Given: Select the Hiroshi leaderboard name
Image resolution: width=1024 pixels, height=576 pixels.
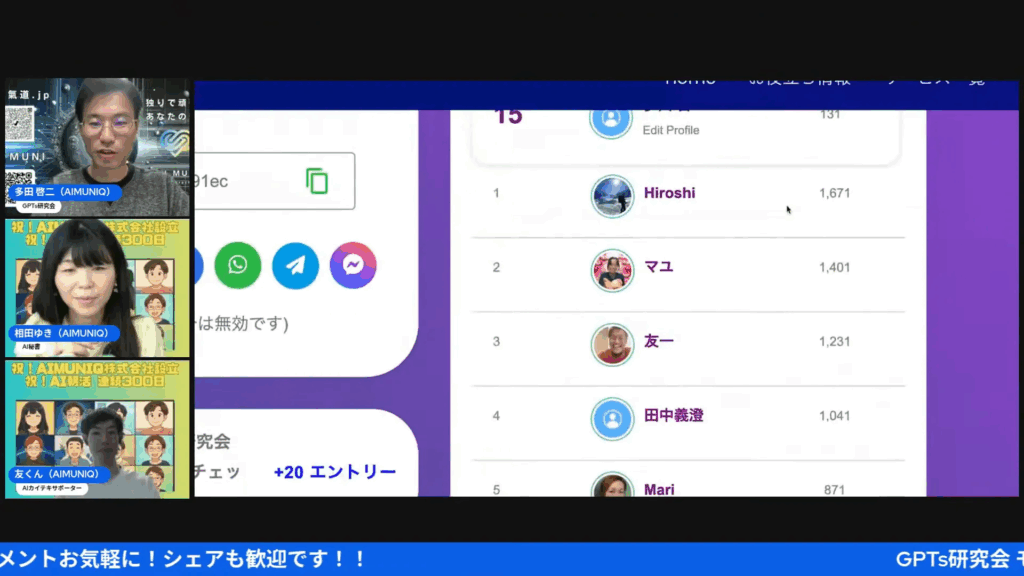Looking at the screenshot, I should point(669,193).
